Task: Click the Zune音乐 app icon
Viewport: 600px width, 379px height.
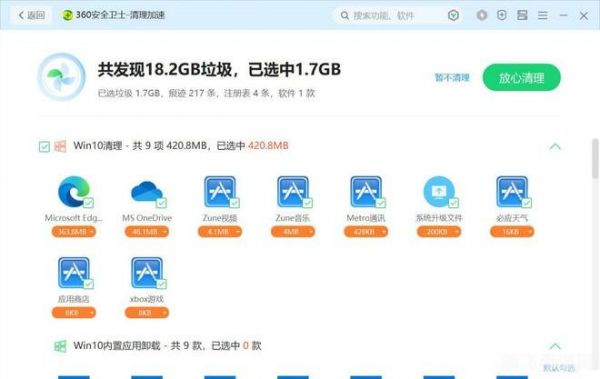Action: coord(293,191)
